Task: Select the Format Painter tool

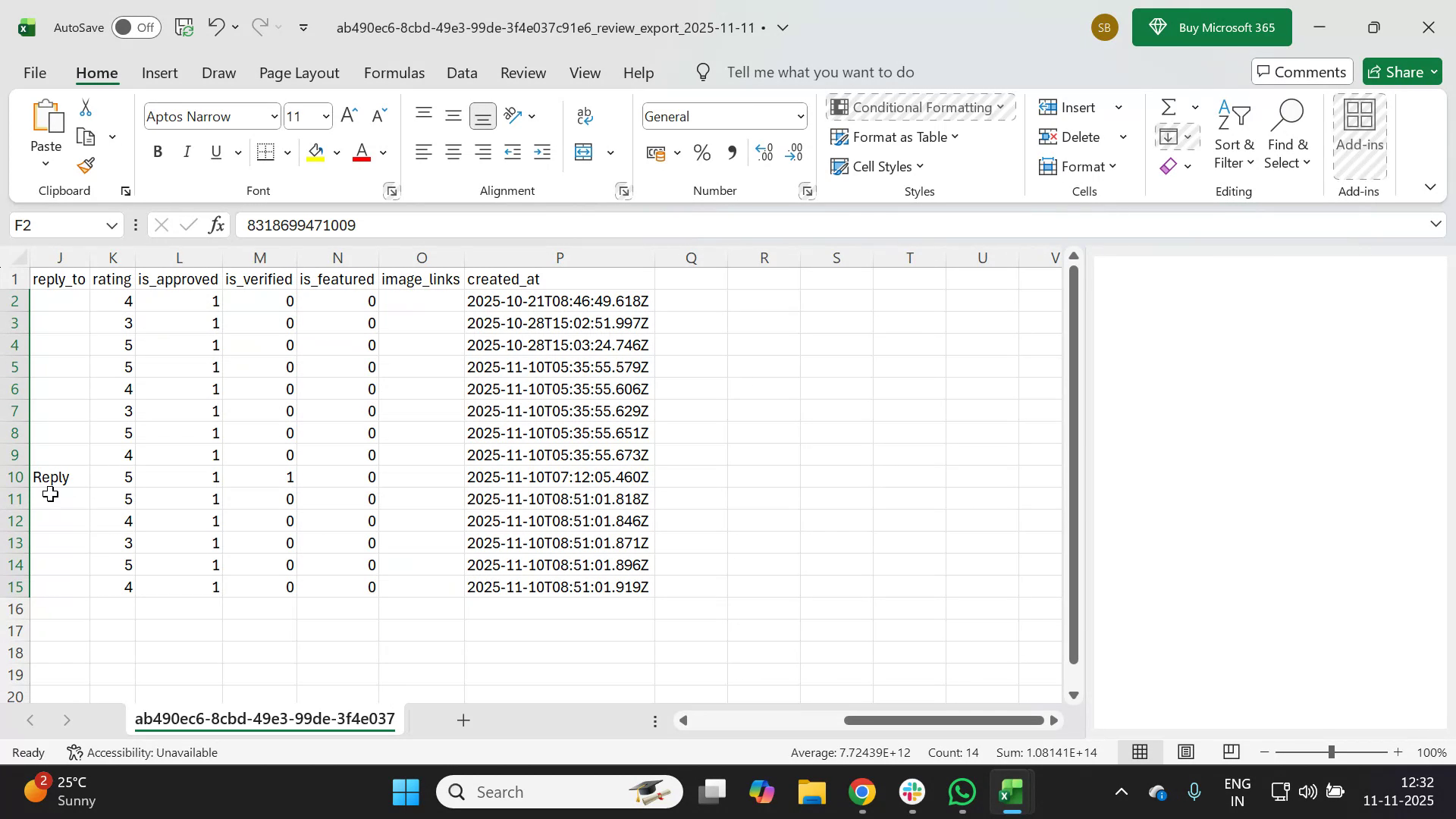Action: [x=85, y=165]
